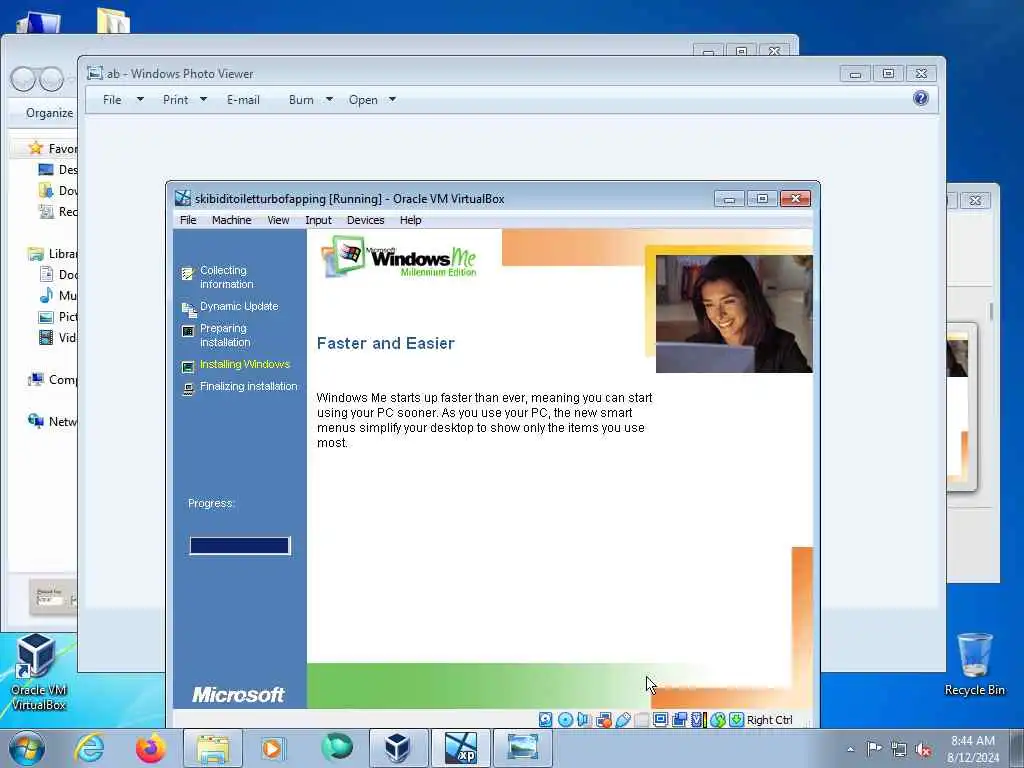Select Music library in Explorer sidebar
The image size is (1024, 768).
(x=59, y=295)
